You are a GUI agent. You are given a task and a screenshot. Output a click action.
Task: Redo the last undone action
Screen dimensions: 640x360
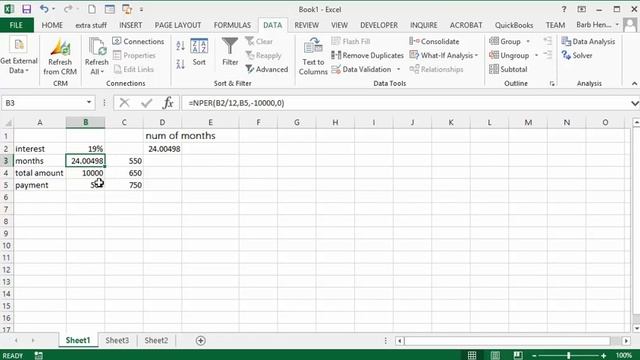click(x=67, y=9)
